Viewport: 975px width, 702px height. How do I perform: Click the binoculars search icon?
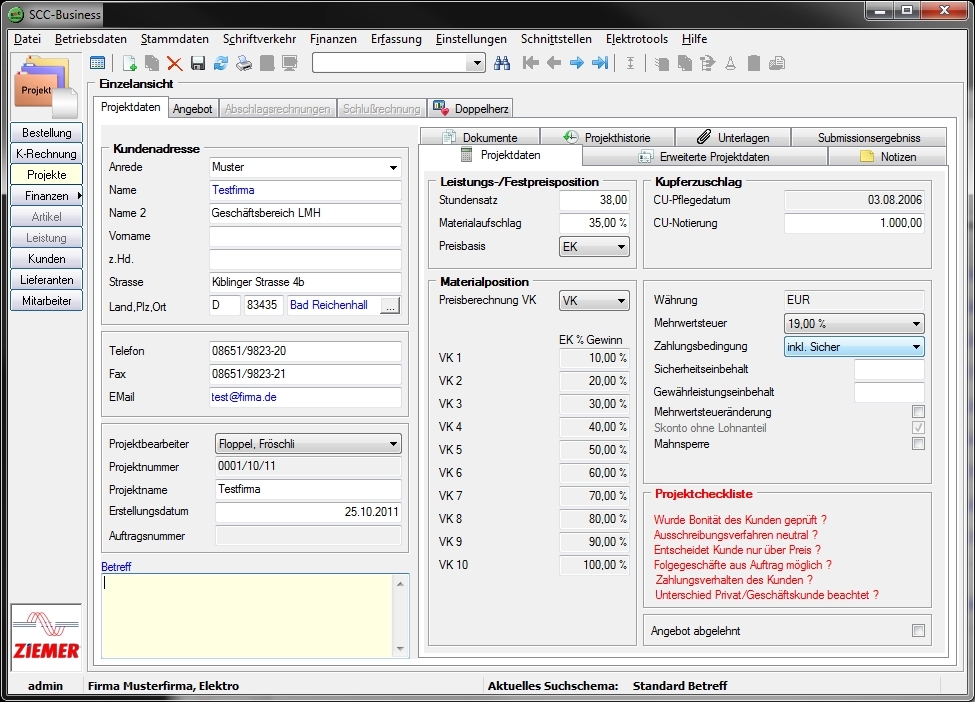click(503, 62)
